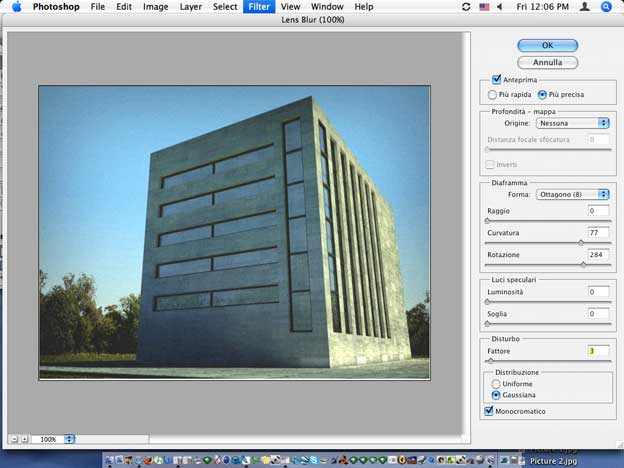Uncheck the Monocromatico checkbox
The width and height of the screenshot is (624, 468).
489,411
